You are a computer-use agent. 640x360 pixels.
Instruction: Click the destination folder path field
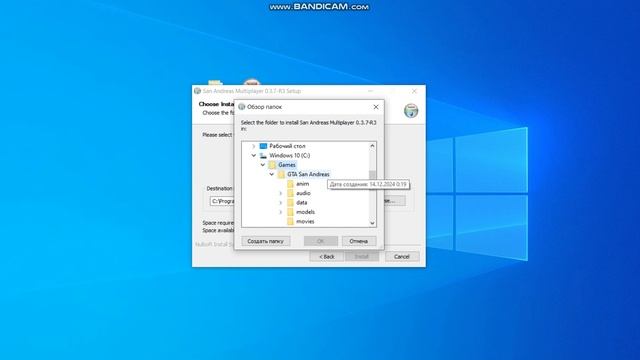[223, 201]
